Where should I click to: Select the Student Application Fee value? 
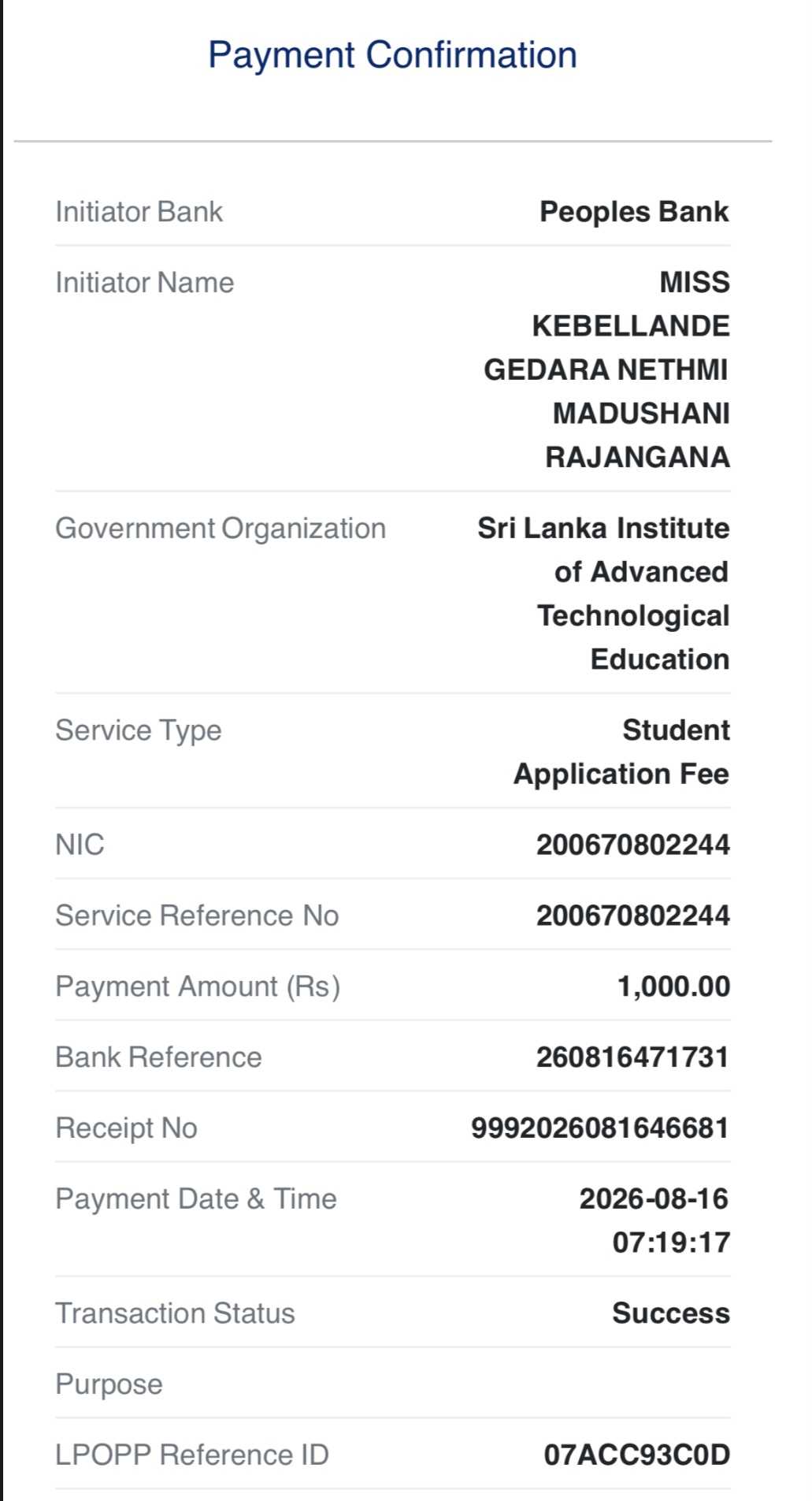tap(621, 752)
